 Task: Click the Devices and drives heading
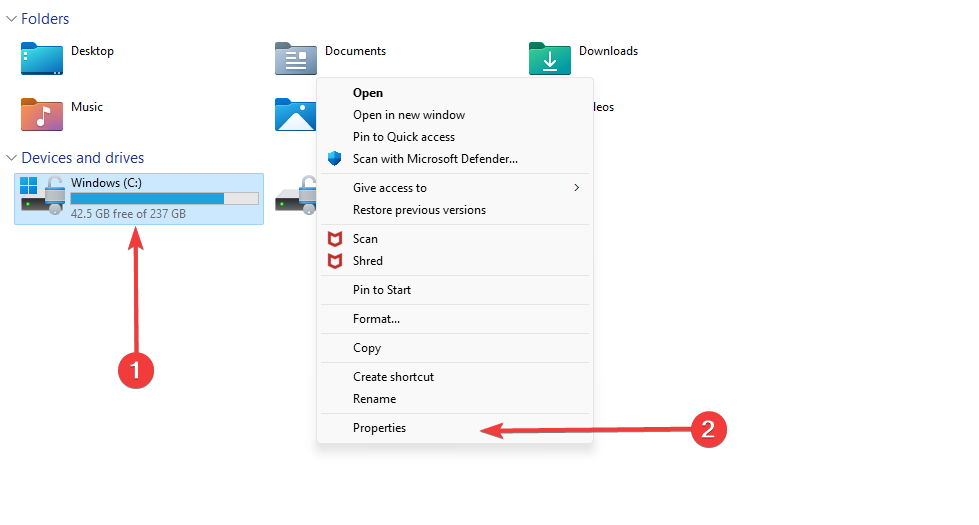tap(82, 157)
